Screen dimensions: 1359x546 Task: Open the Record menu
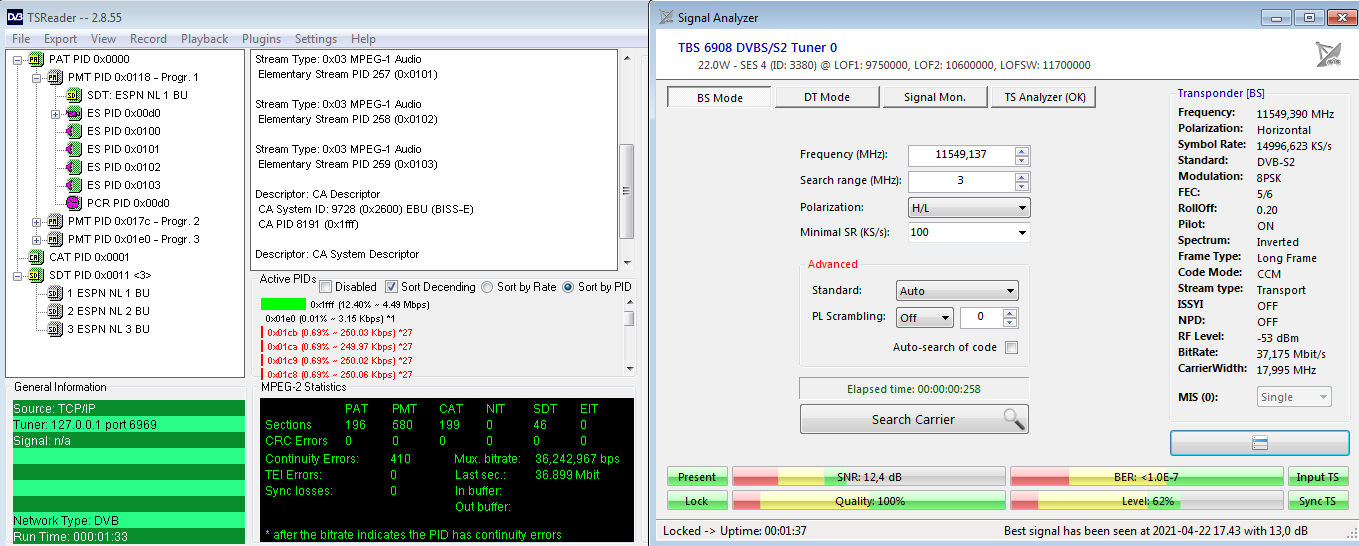point(148,39)
